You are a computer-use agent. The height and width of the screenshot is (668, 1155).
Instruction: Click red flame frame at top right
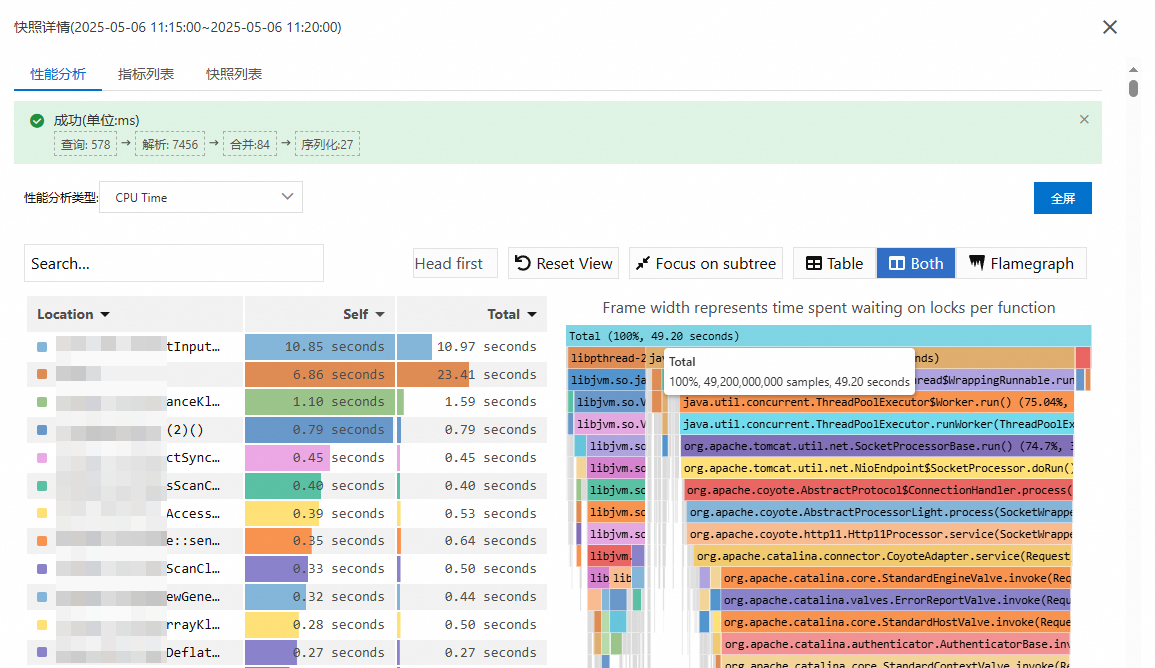click(x=1083, y=358)
